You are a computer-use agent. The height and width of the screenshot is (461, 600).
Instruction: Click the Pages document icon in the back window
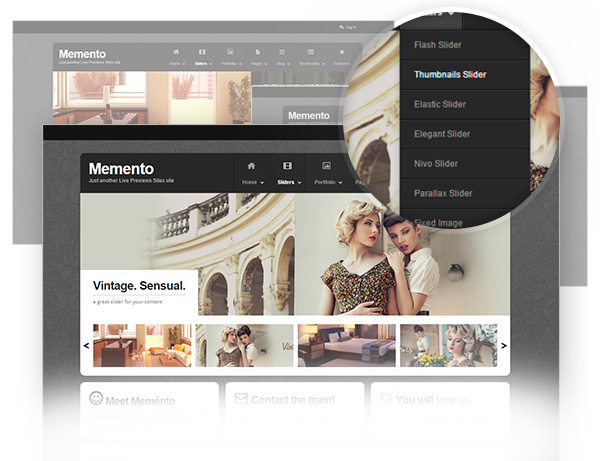pyautogui.click(x=258, y=52)
